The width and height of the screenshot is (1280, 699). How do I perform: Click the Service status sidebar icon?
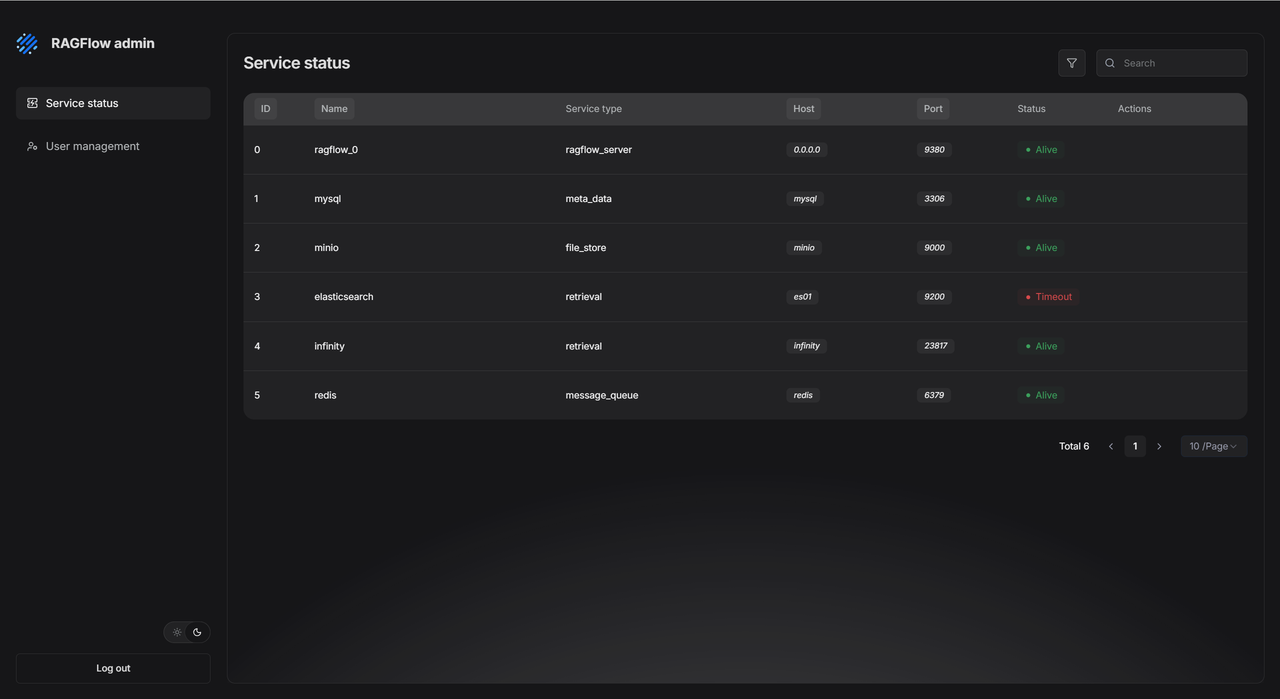32,103
